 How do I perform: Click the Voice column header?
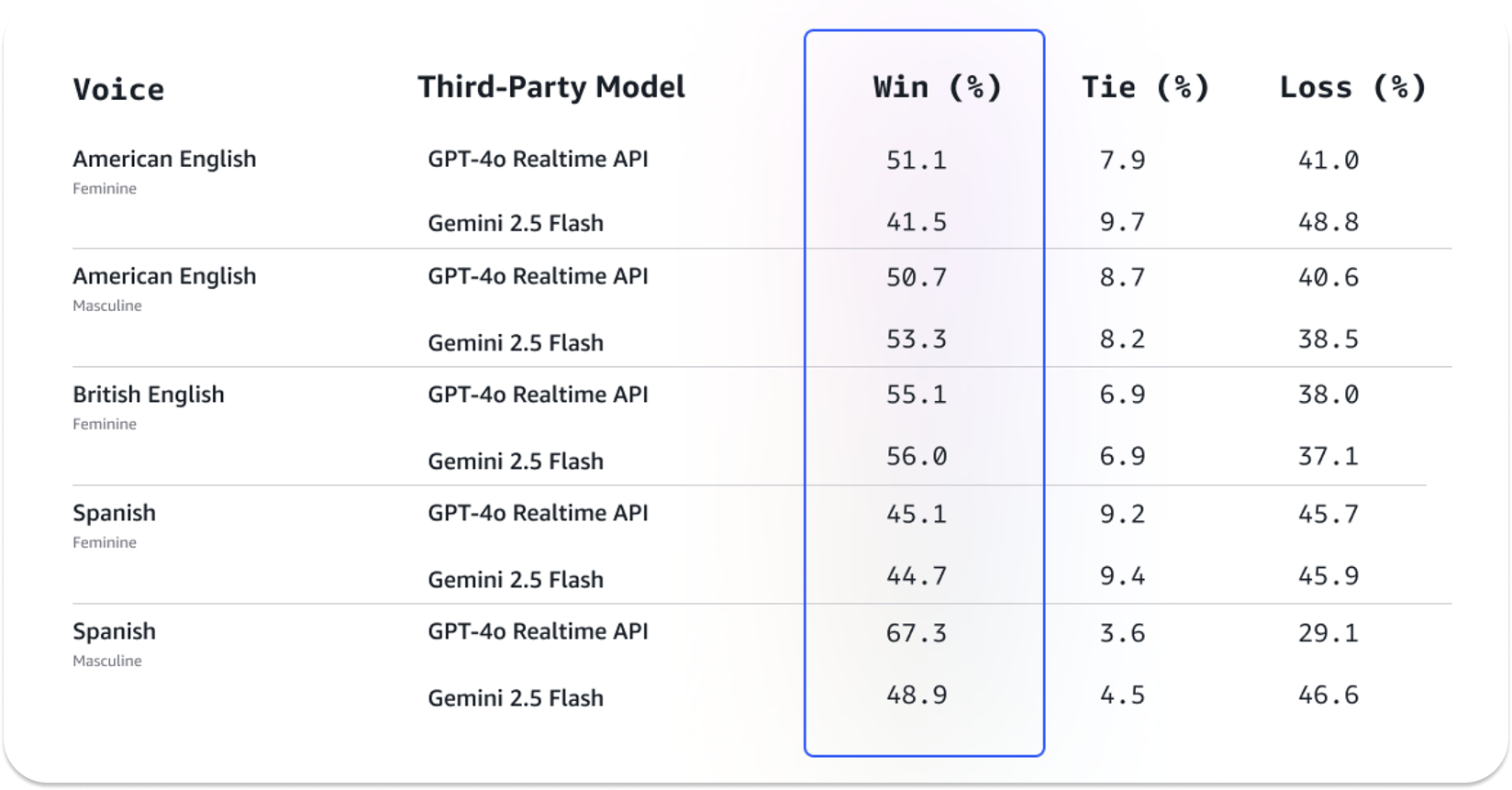pyautogui.click(x=118, y=89)
